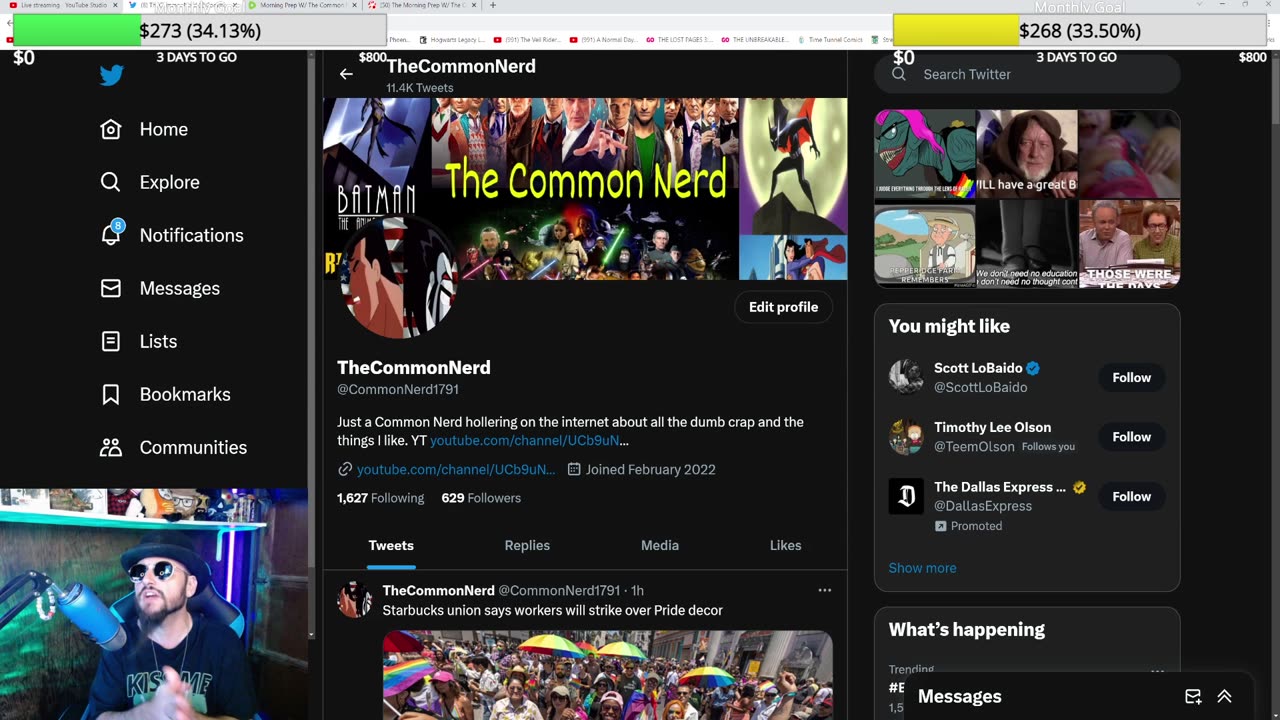This screenshot has width=1280, height=720.
Task: Expand the Messages drawer with chevrons
Action: (x=1224, y=697)
